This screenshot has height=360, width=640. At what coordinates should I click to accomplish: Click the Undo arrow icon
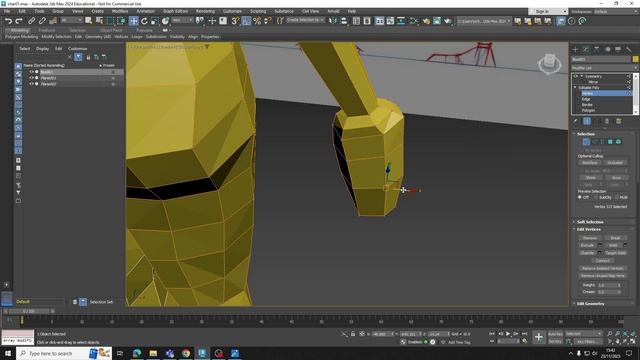[8, 20]
